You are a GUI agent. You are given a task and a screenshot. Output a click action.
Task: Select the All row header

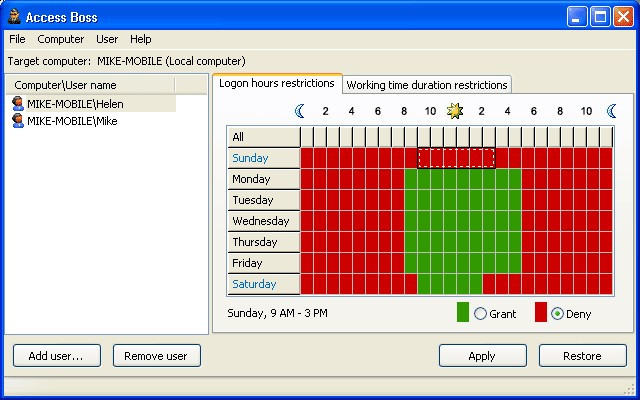coord(264,137)
